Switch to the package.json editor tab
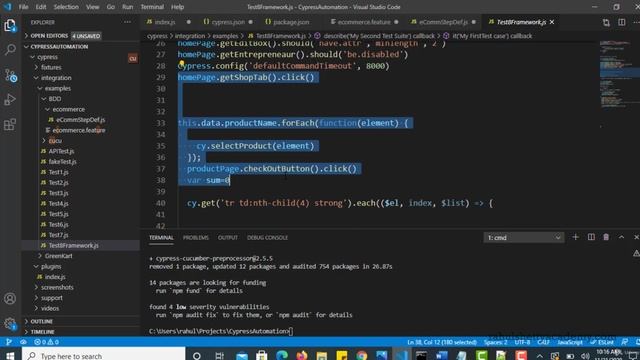640x360 pixels. pos(291,22)
